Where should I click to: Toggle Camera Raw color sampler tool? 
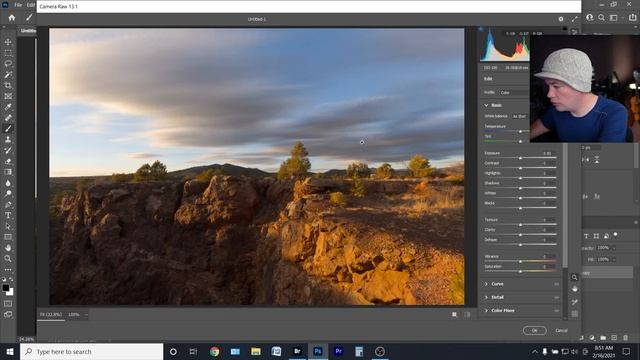point(574,302)
